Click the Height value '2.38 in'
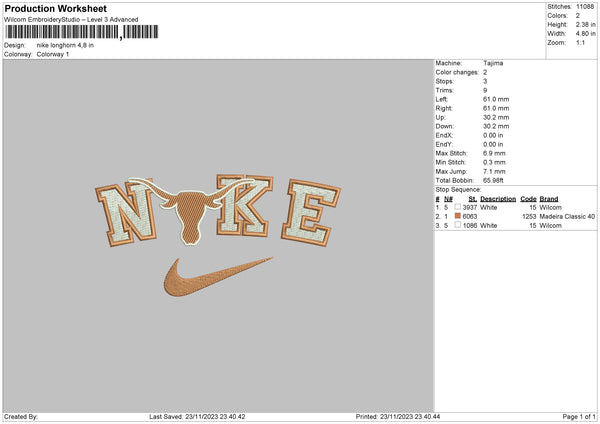Viewport: 600px width, 424px height. coord(585,24)
